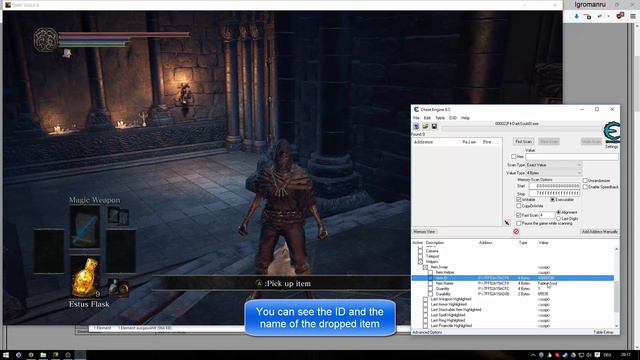
Task: Click the First Scan button
Action: click(x=523, y=142)
